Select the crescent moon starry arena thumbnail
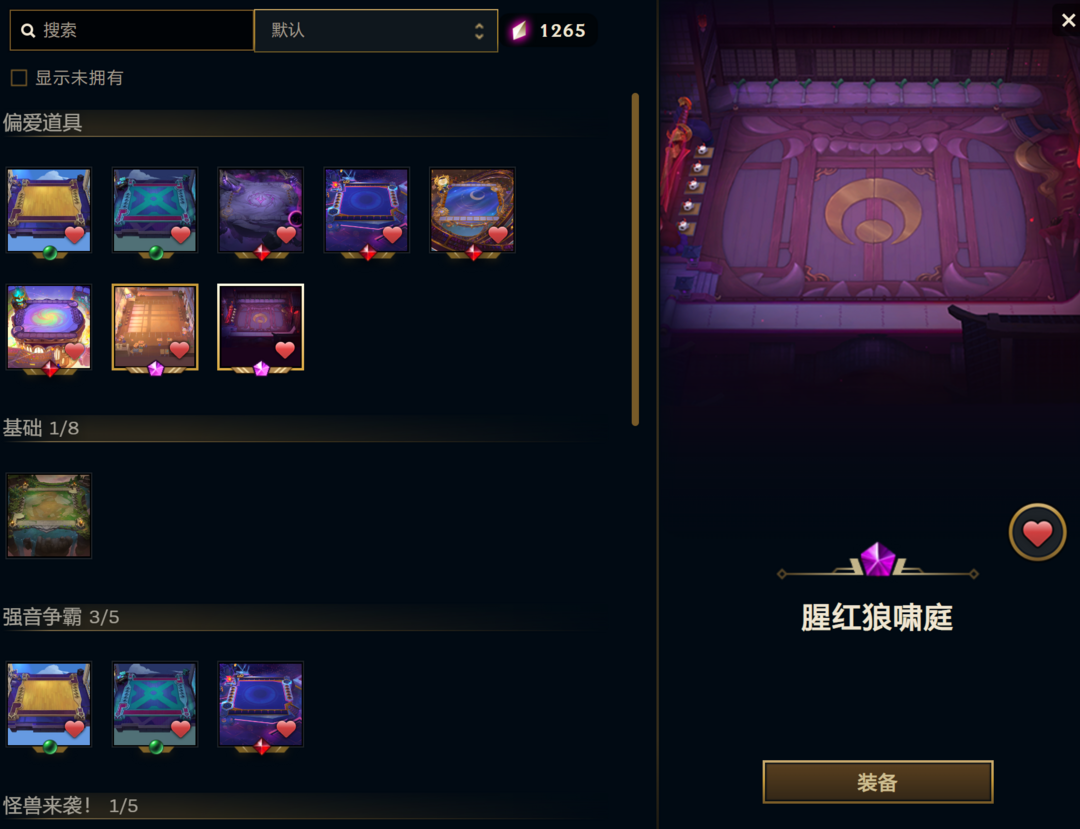The height and width of the screenshot is (829, 1080). pyautogui.click(x=472, y=210)
